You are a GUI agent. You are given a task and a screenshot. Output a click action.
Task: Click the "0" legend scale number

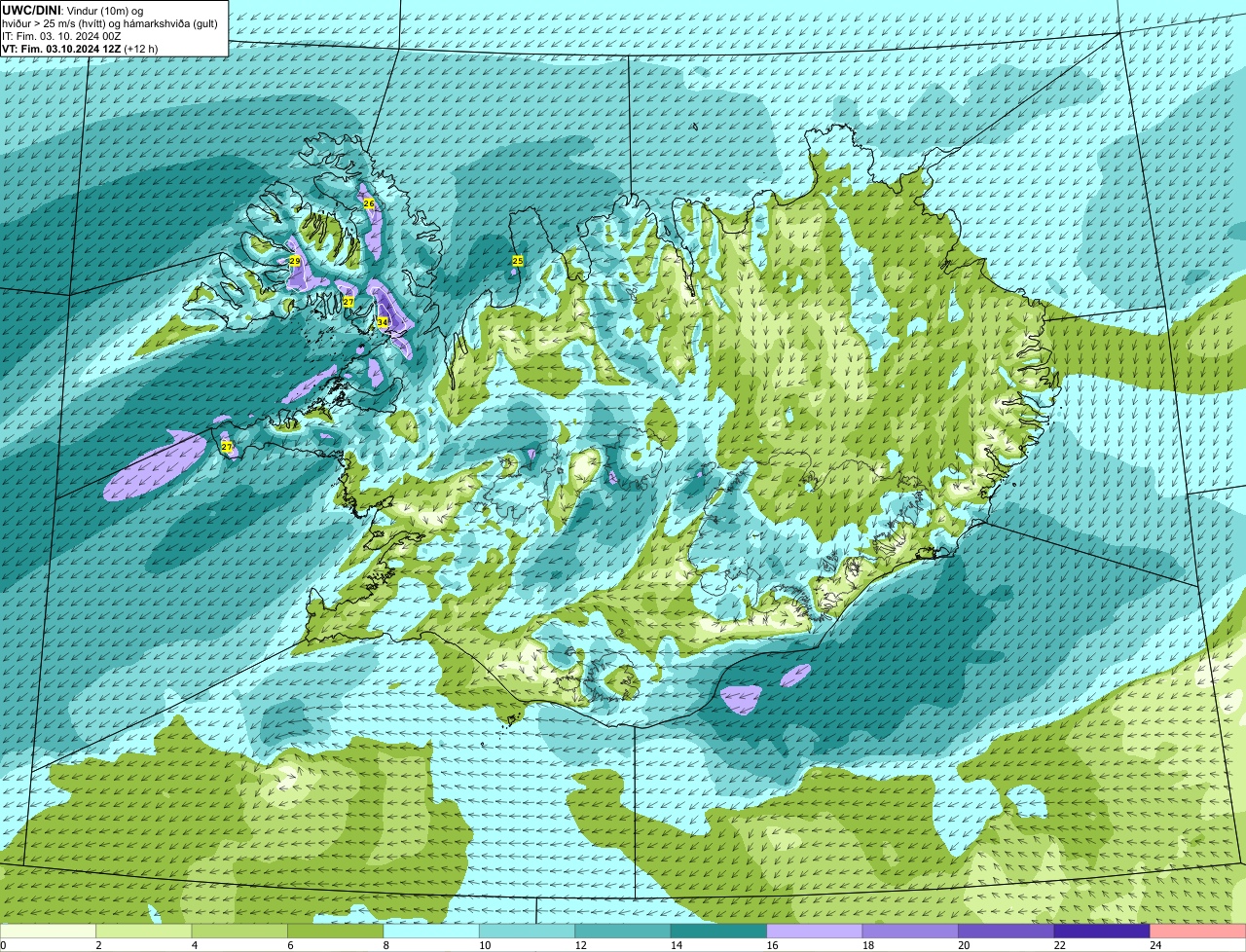coord(2,944)
